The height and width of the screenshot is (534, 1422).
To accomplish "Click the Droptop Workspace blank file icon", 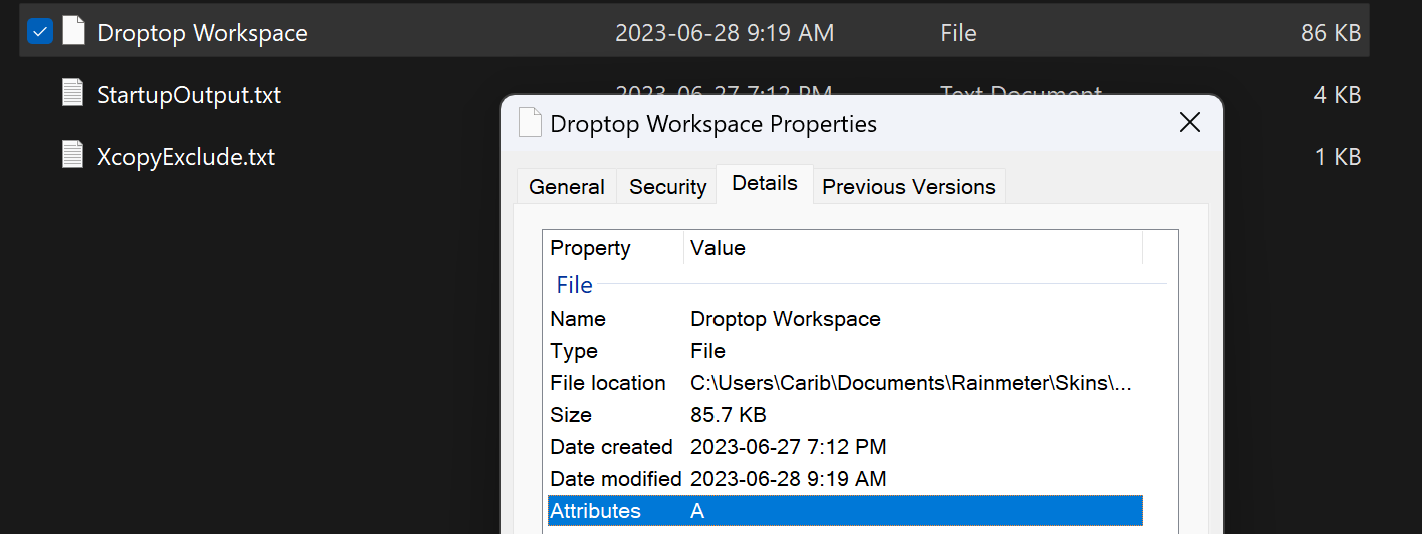I will pos(73,31).
